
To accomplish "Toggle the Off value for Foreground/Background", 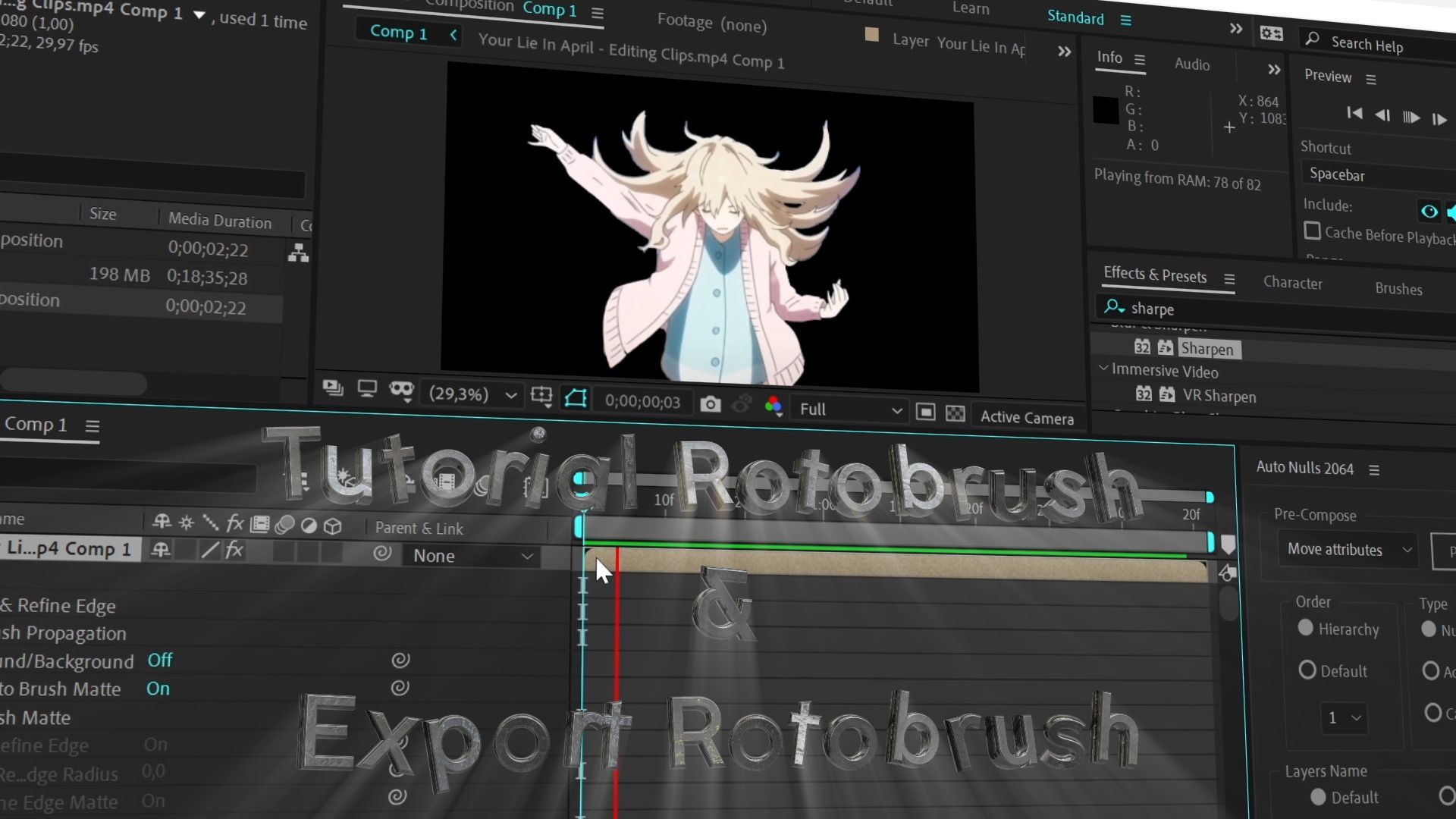I will point(160,660).
